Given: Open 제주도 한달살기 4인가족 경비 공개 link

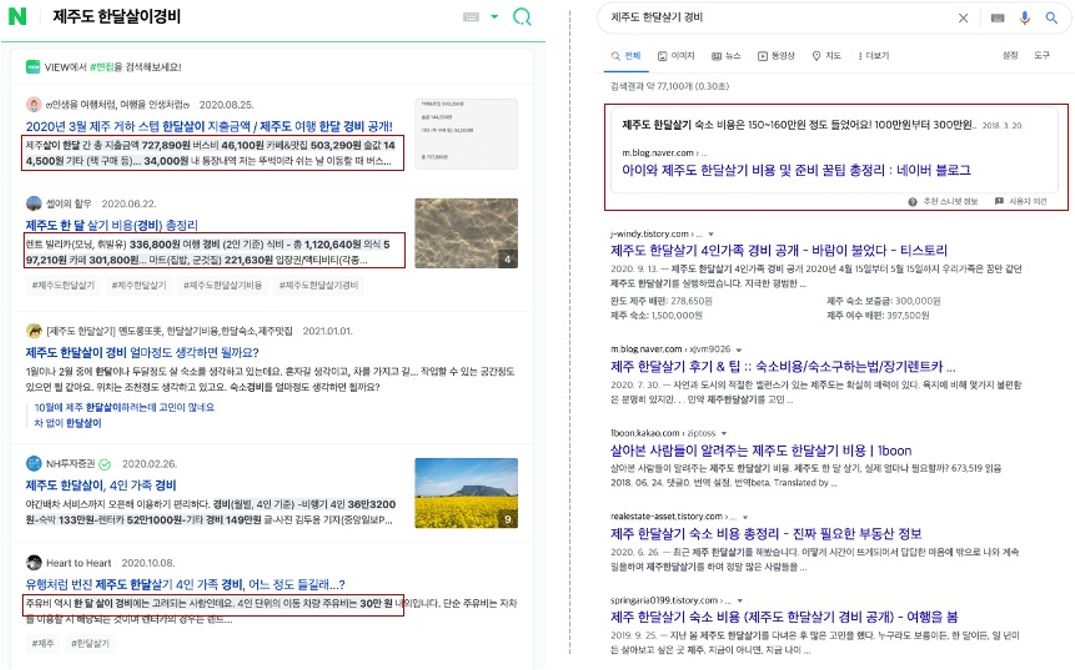Looking at the screenshot, I should (779, 250).
